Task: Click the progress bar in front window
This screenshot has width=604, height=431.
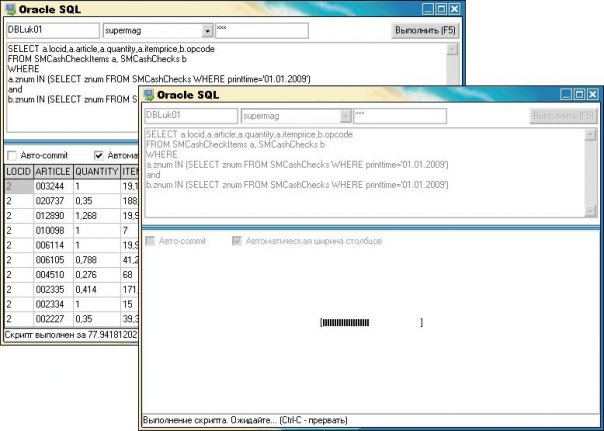Action: pos(371,322)
